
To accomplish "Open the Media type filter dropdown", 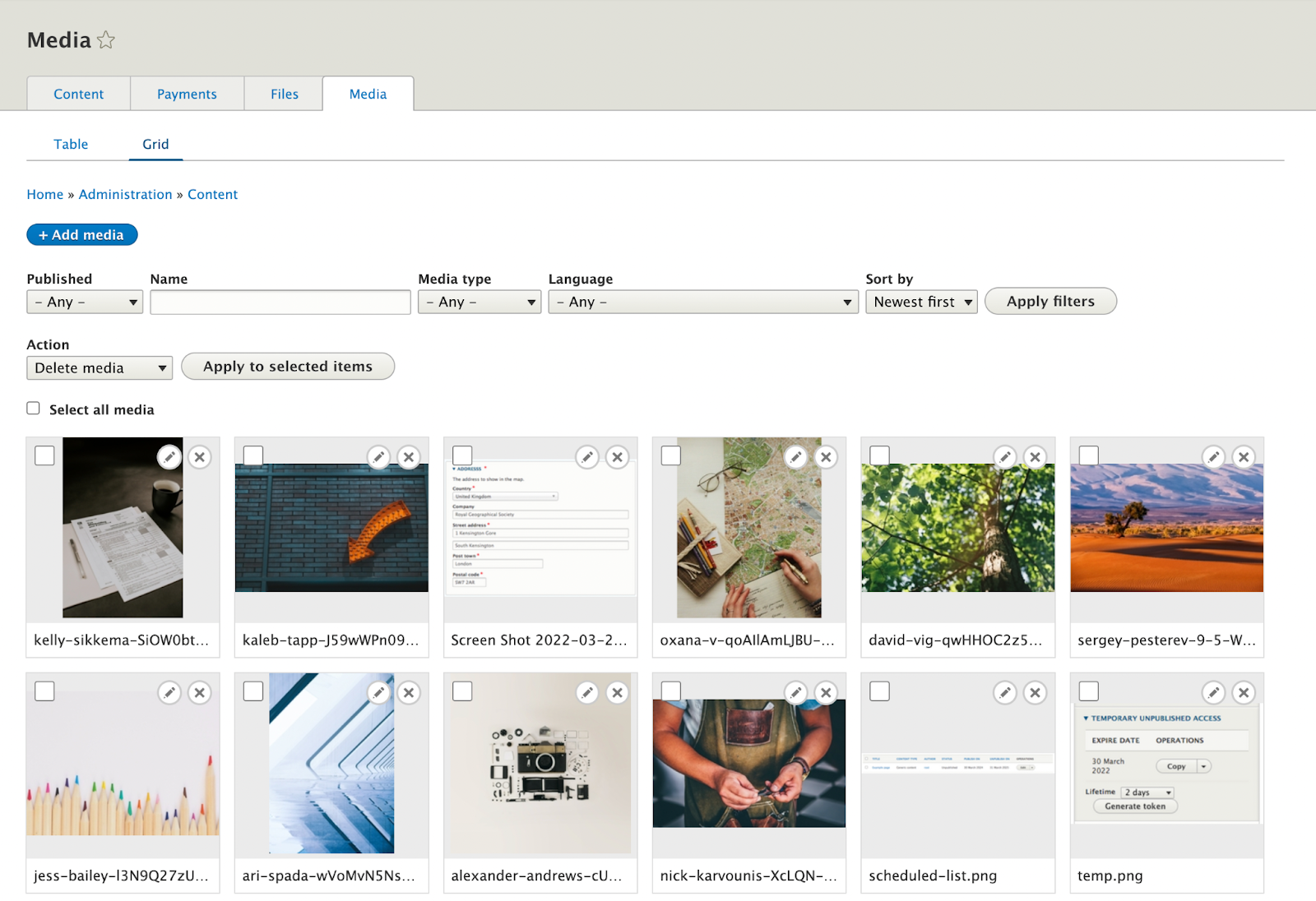I will pyautogui.click(x=480, y=302).
